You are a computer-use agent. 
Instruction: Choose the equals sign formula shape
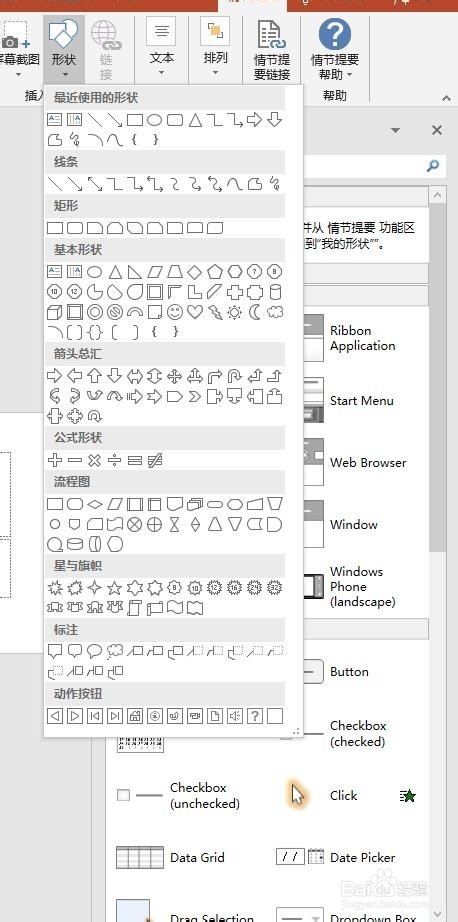click(x=135, y=460)
